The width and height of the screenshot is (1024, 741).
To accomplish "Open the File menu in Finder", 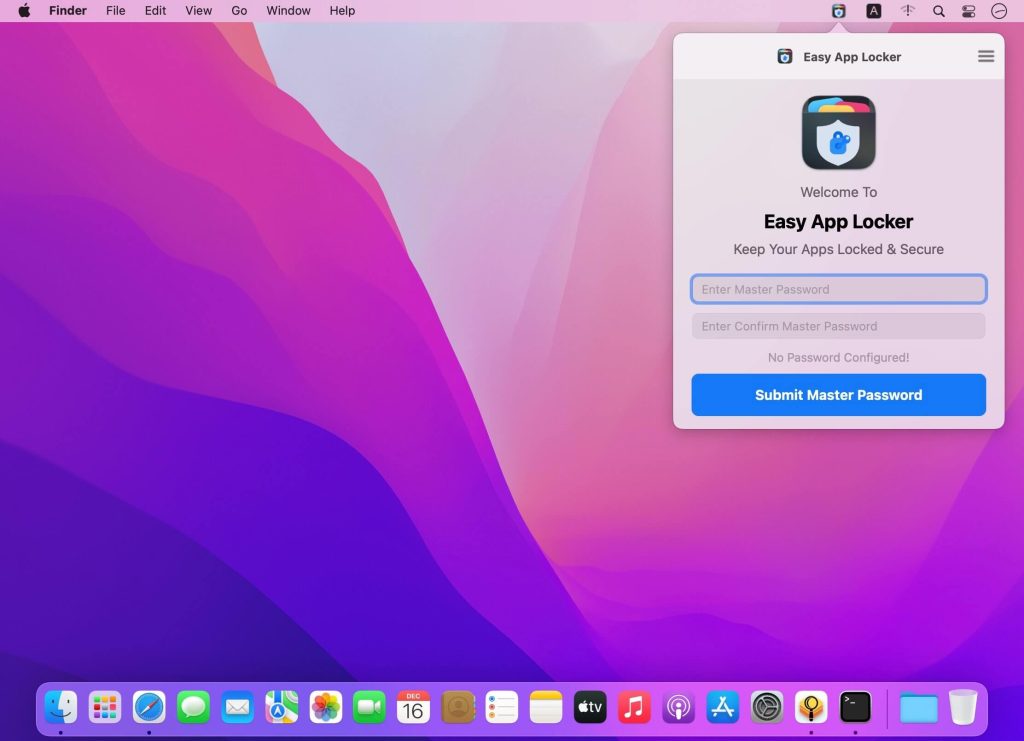I will point(116,11).
